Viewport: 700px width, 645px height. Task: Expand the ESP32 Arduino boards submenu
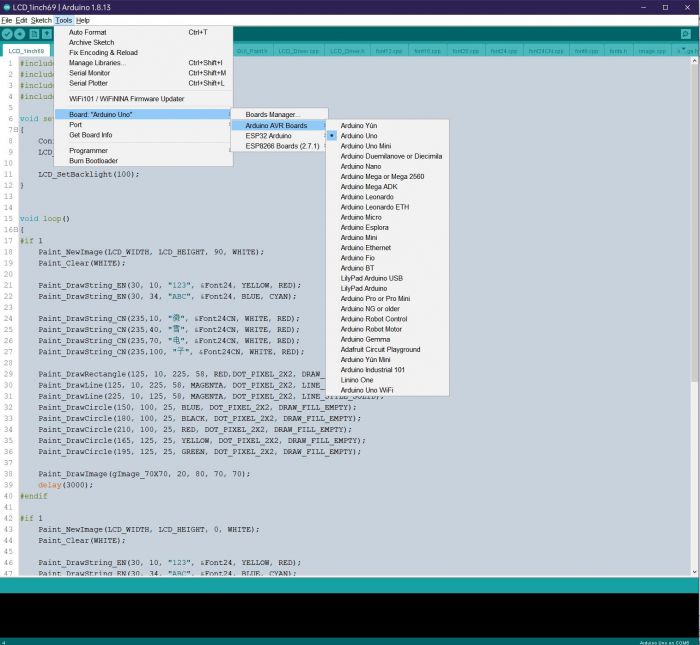pyautogui.click(x=279, y=136)
